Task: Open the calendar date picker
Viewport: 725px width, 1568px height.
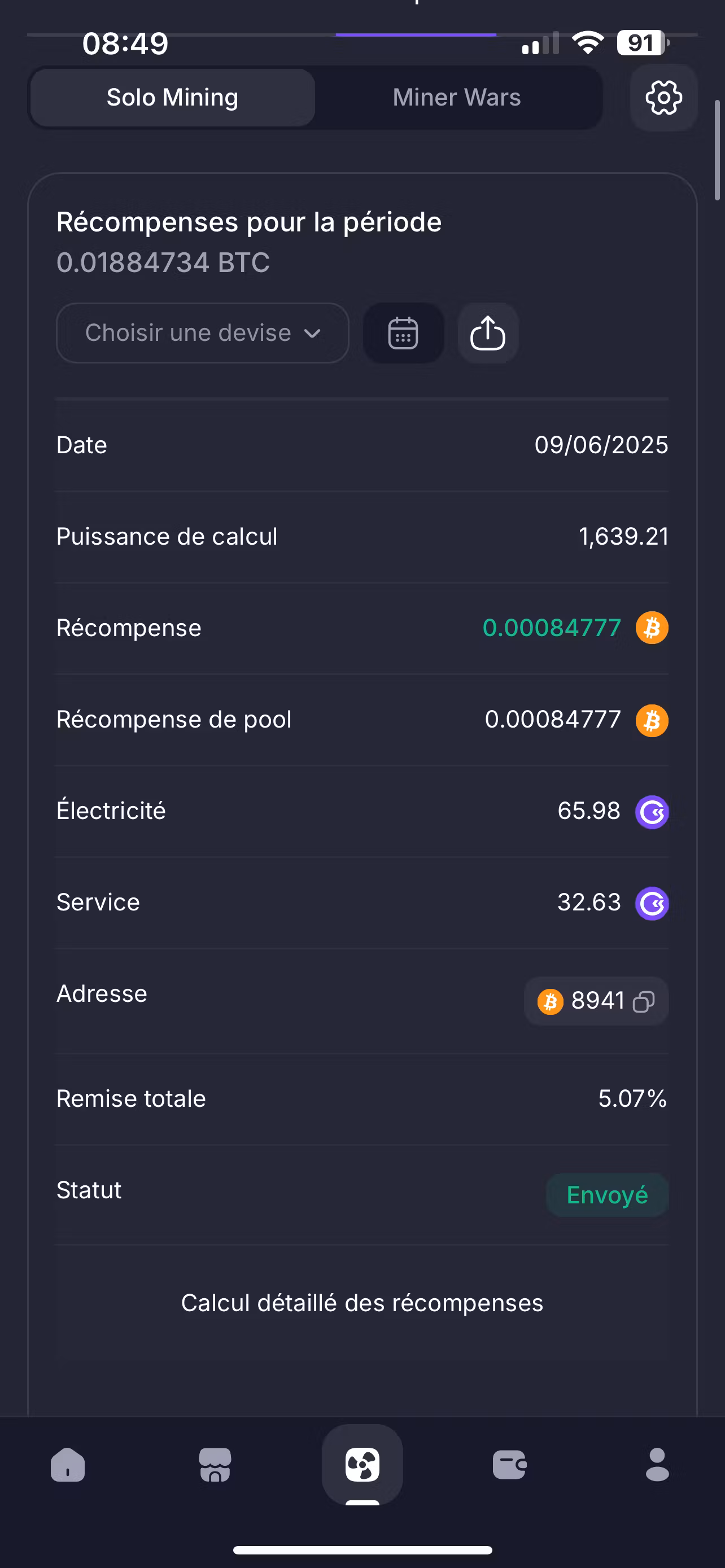Action: click(x=403, y=333)
